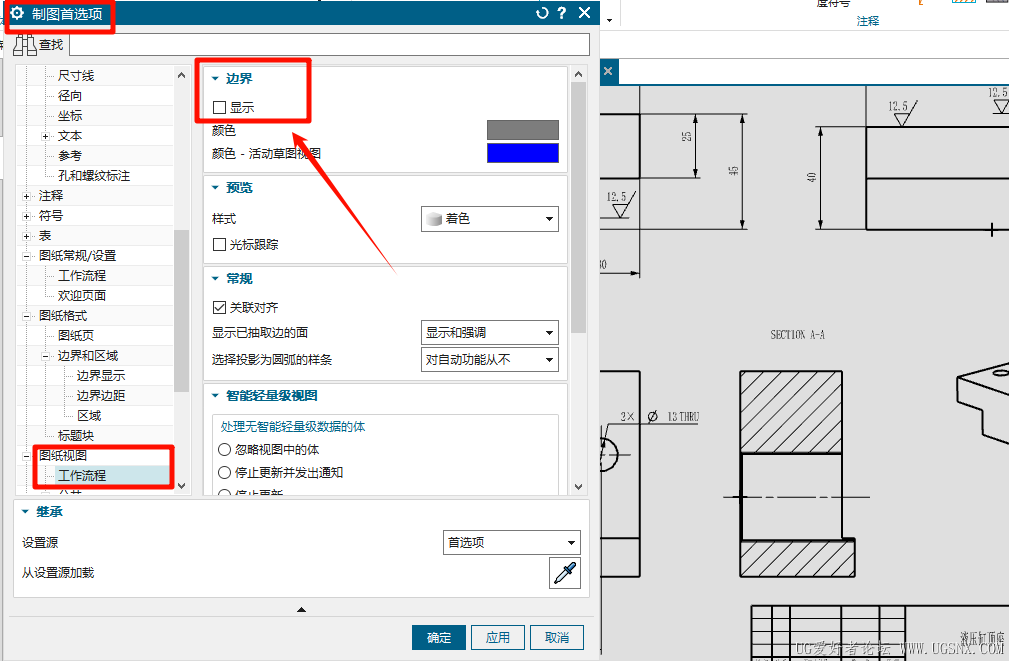Screen dimensions: 1009x661
Task: Select the 忽略视图中的体 radio button
Action: pos(225,449)
